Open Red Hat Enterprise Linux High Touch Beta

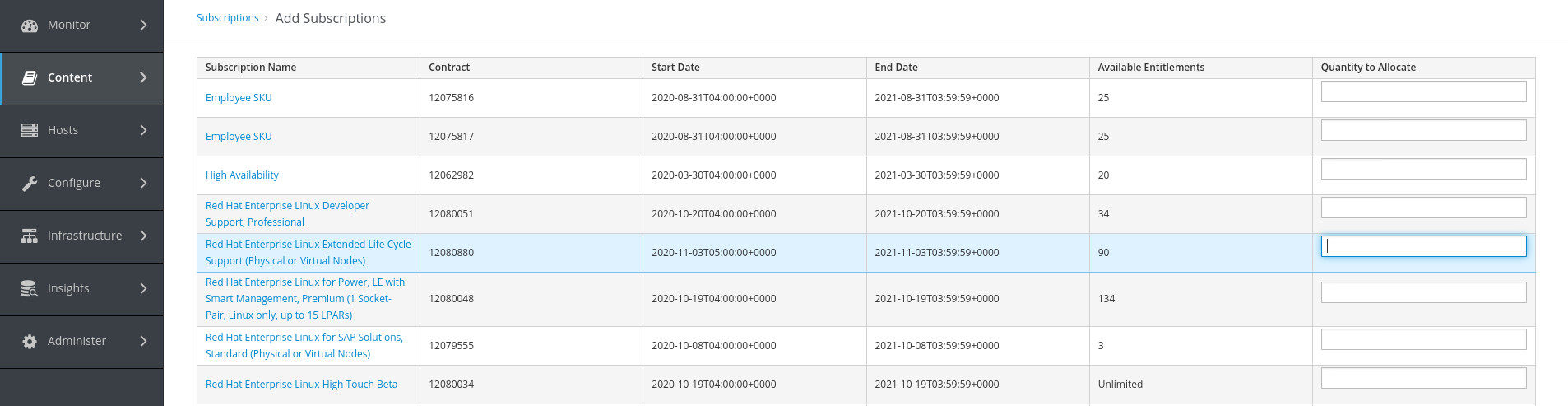(301, 385)
